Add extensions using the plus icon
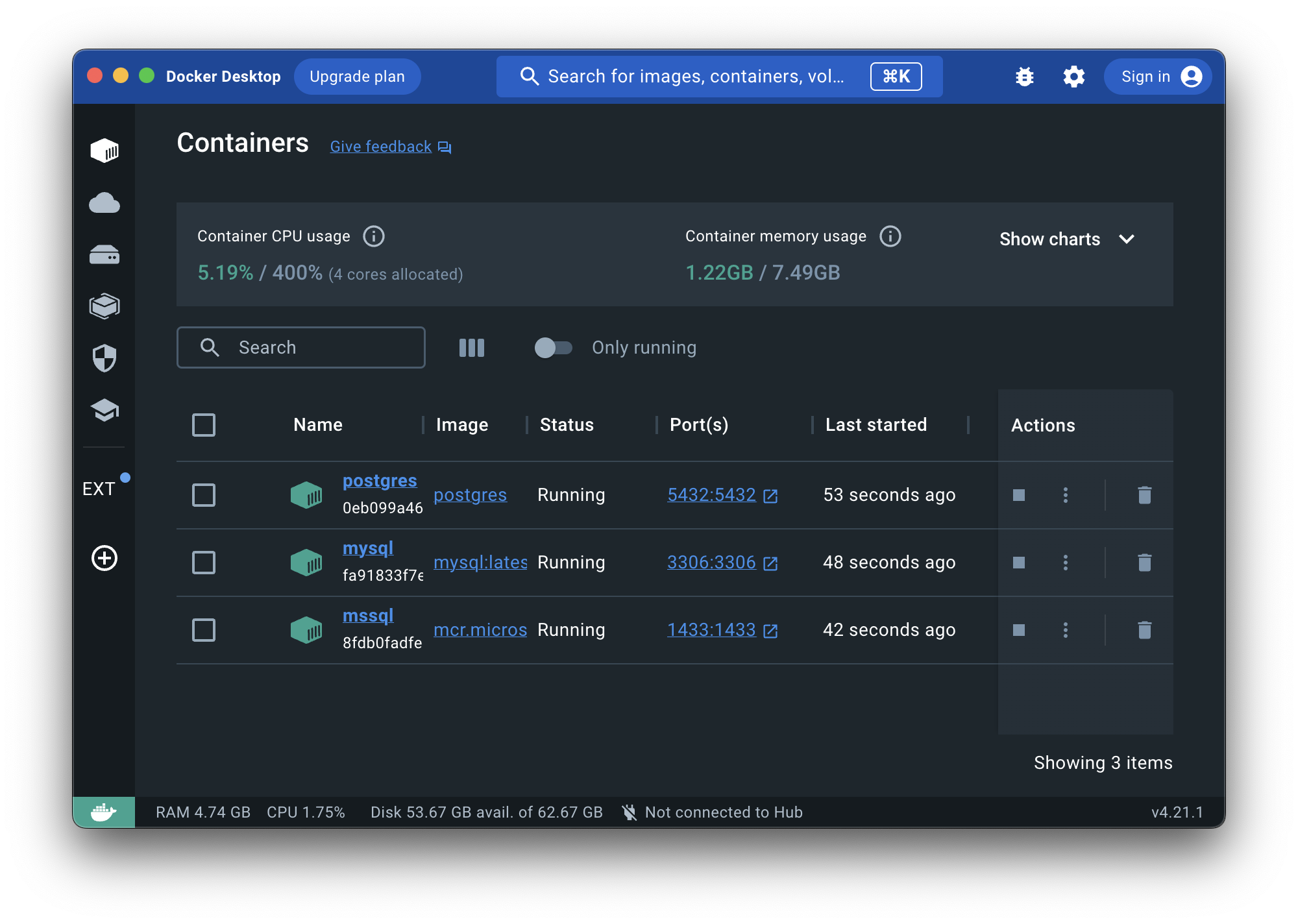 point(104,558)
